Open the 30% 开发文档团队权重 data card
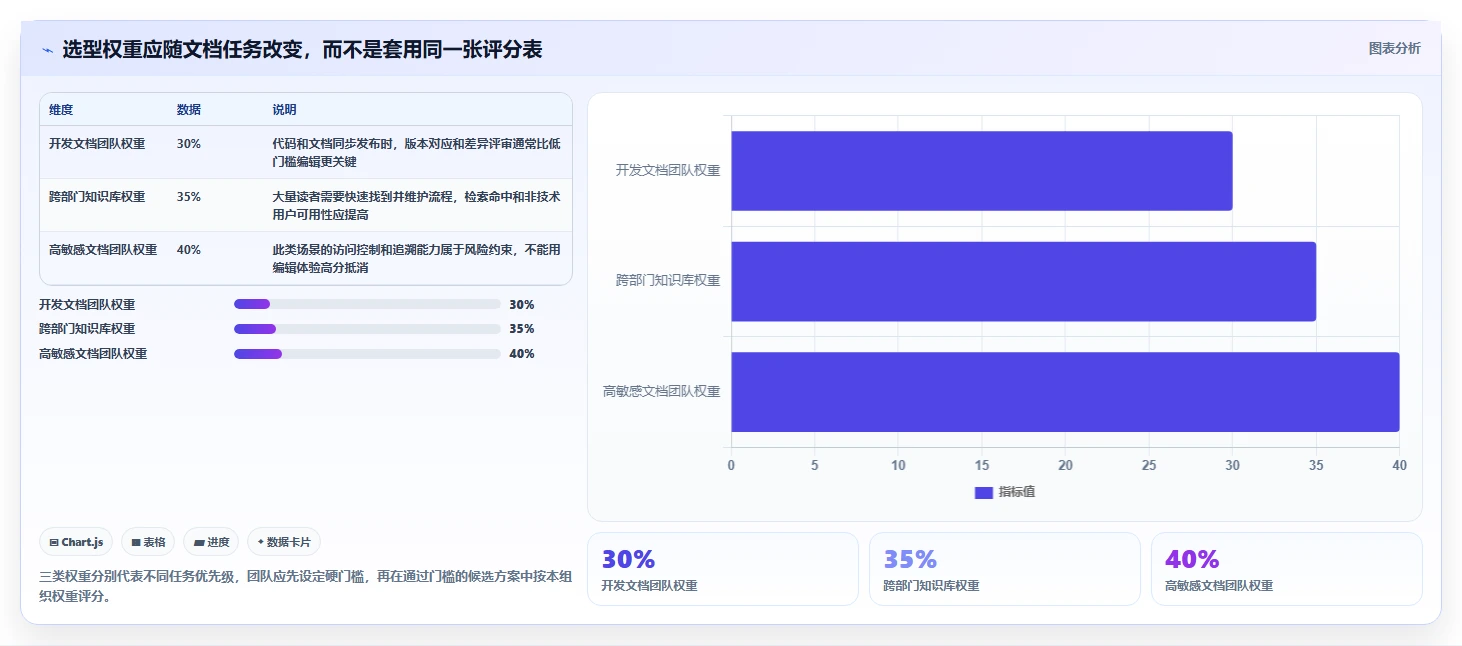1462x646 pixels. point(722,569)
